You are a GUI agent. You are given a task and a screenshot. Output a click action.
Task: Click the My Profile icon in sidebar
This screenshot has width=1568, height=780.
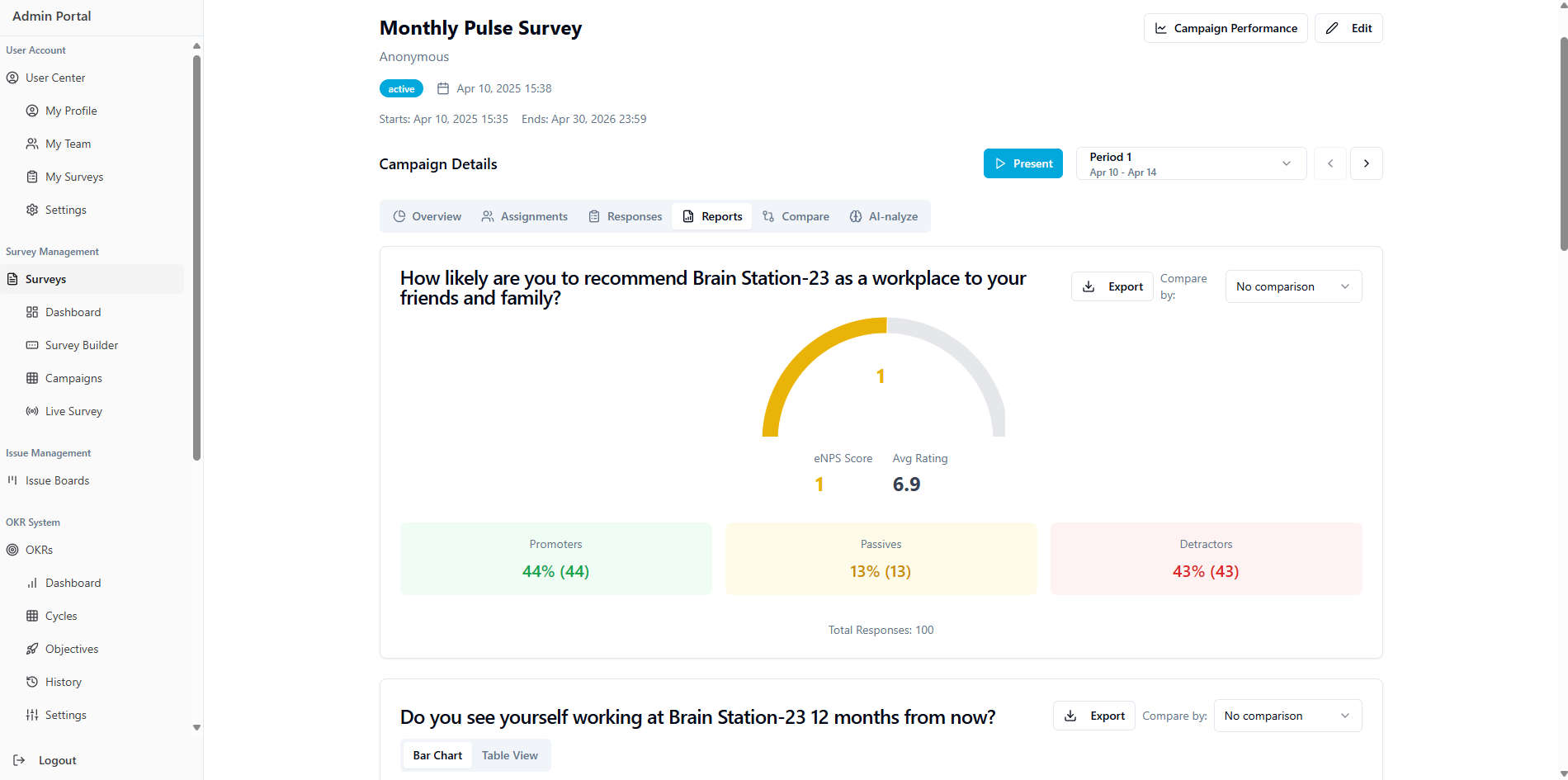click(32, 111)
